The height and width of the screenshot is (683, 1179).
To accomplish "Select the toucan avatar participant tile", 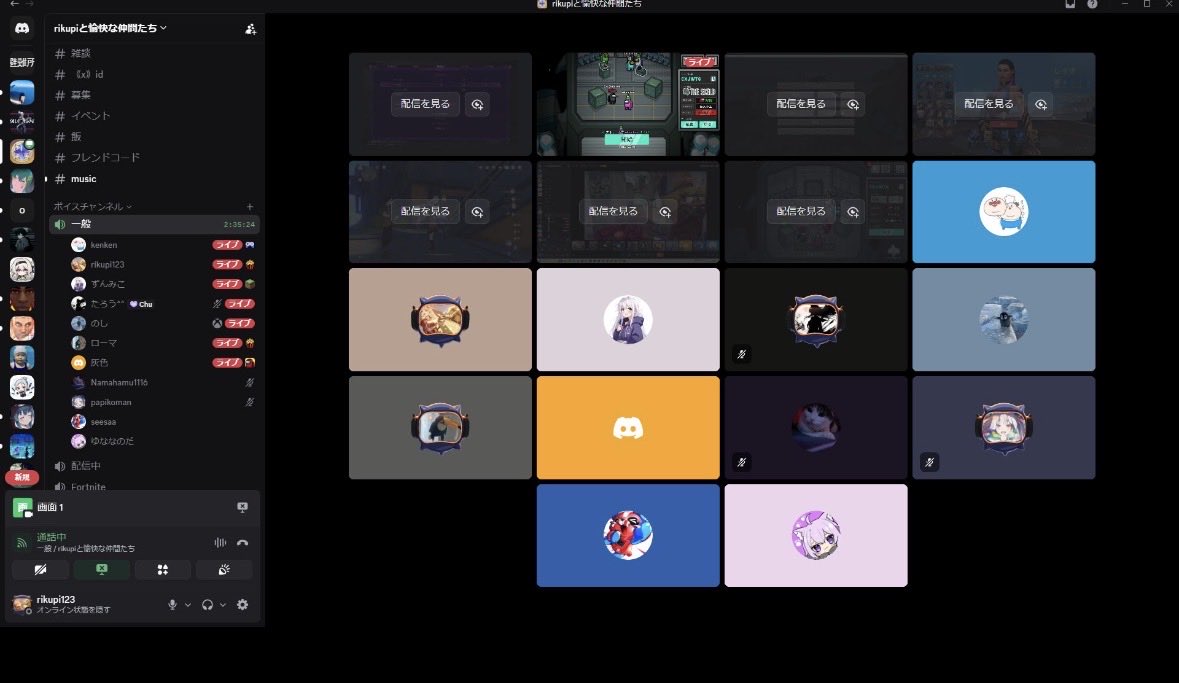I will (440, 428).
